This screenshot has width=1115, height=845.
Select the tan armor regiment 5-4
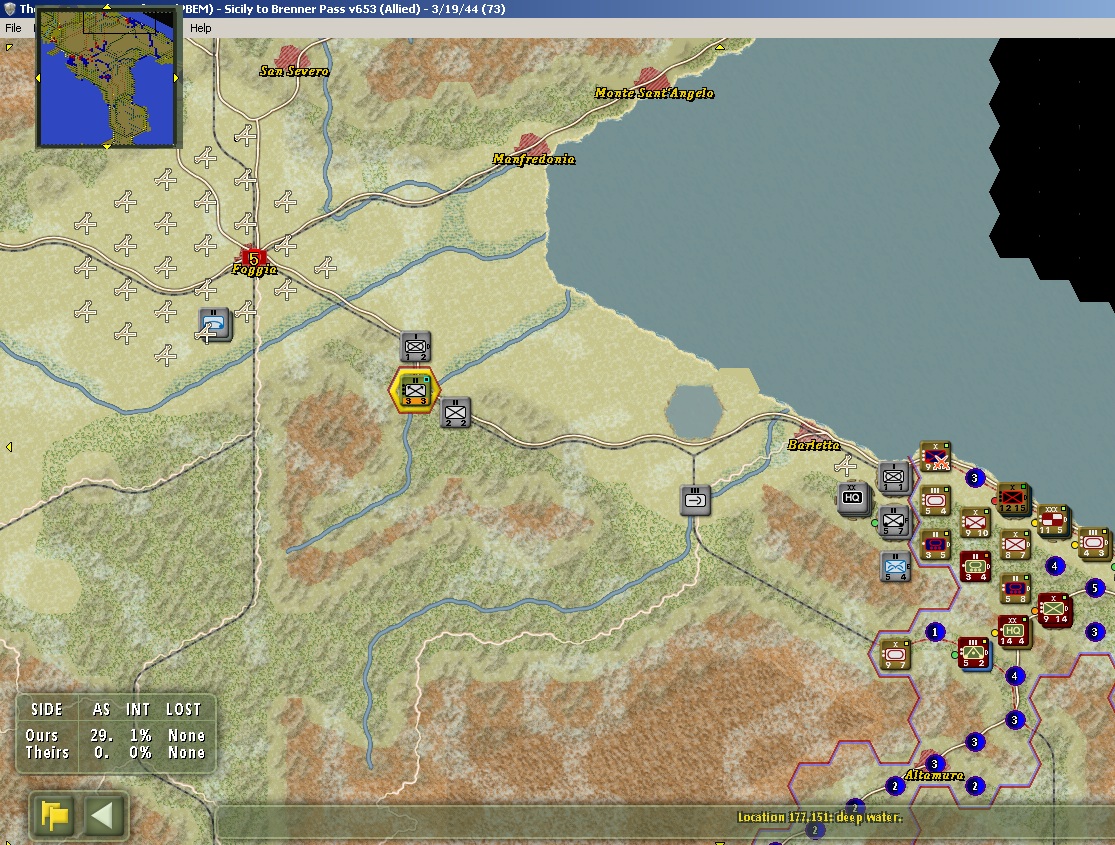coord(935,501)
